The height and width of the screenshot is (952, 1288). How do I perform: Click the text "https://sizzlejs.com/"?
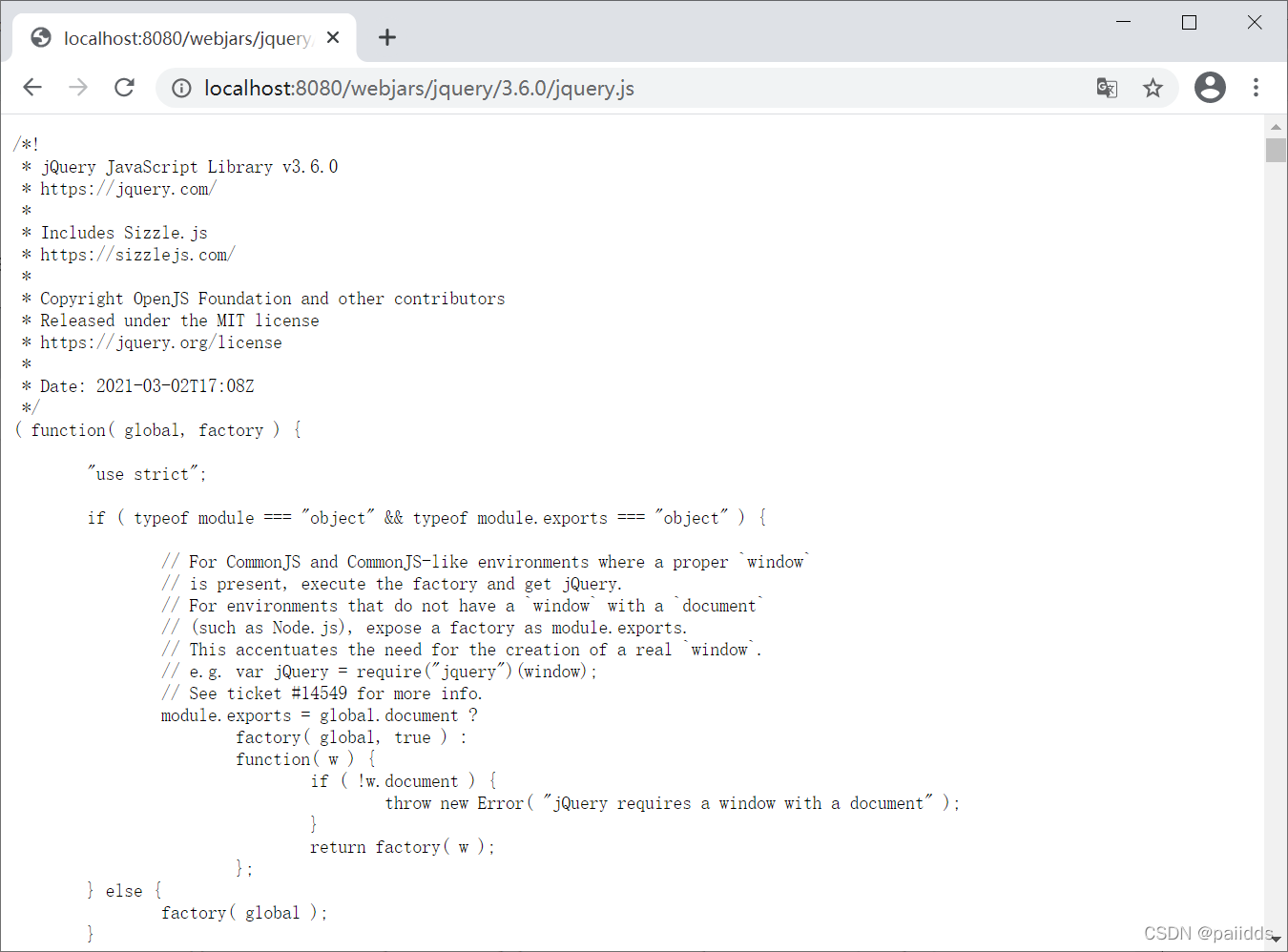pyautogui.click(x=137, y=255)
